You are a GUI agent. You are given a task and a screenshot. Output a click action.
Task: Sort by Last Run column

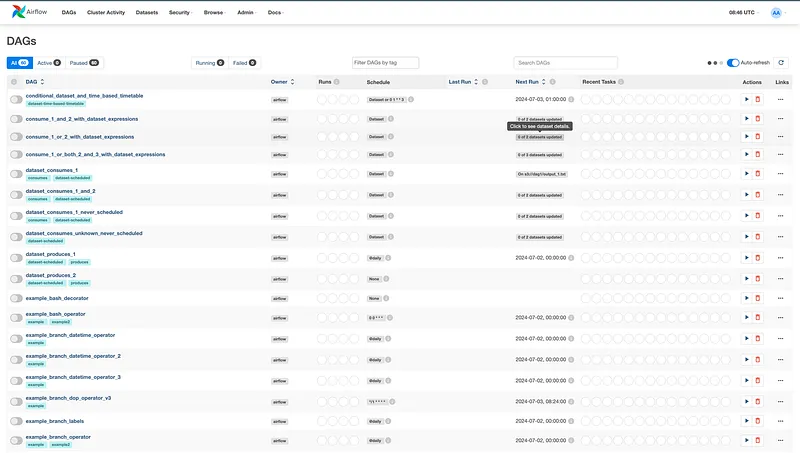[x=463, y=82]
